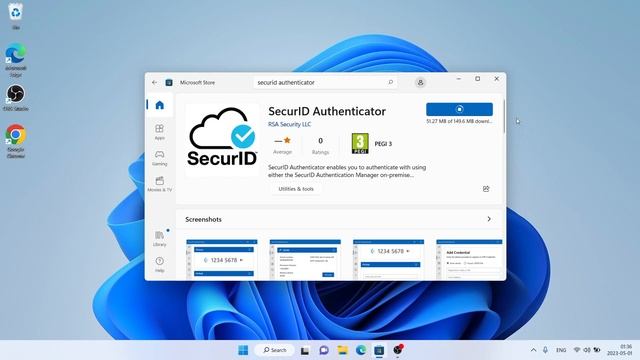The height and width of the screenshot is (360, 640).
Task: Click the search box with securid authenticator
Action: 325,82
